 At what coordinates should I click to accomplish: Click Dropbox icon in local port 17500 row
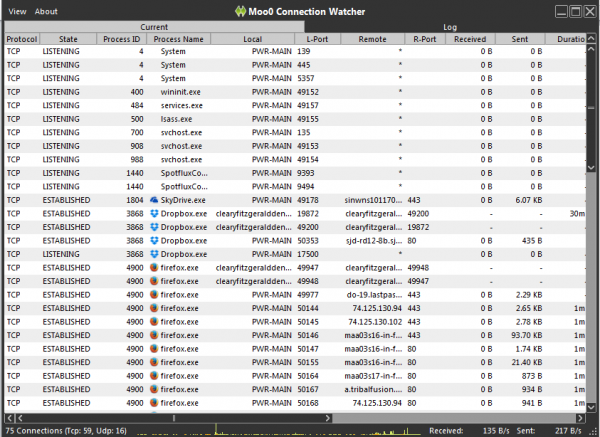[x=154, y=254]
